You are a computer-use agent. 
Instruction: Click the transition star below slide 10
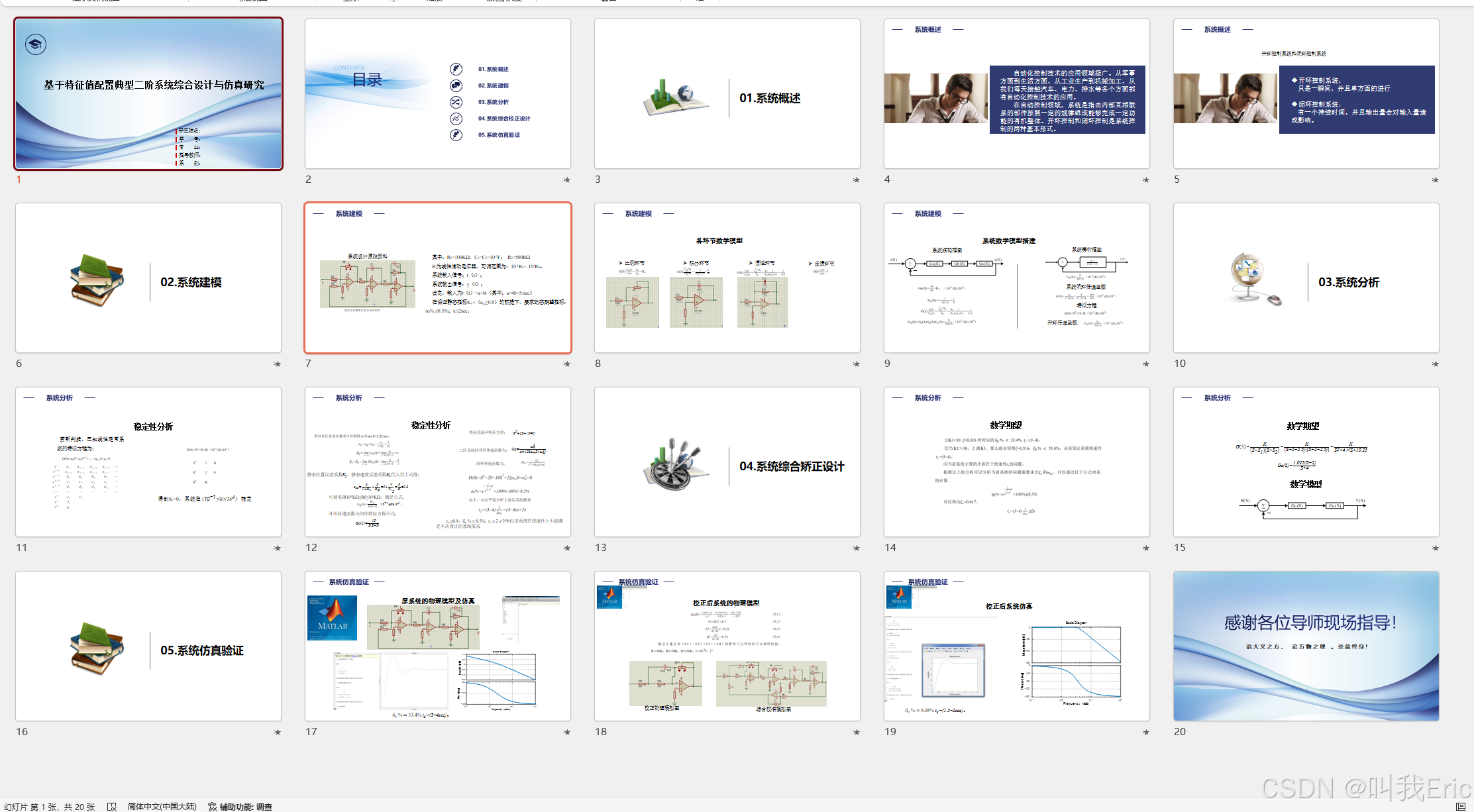[1435, 364]
